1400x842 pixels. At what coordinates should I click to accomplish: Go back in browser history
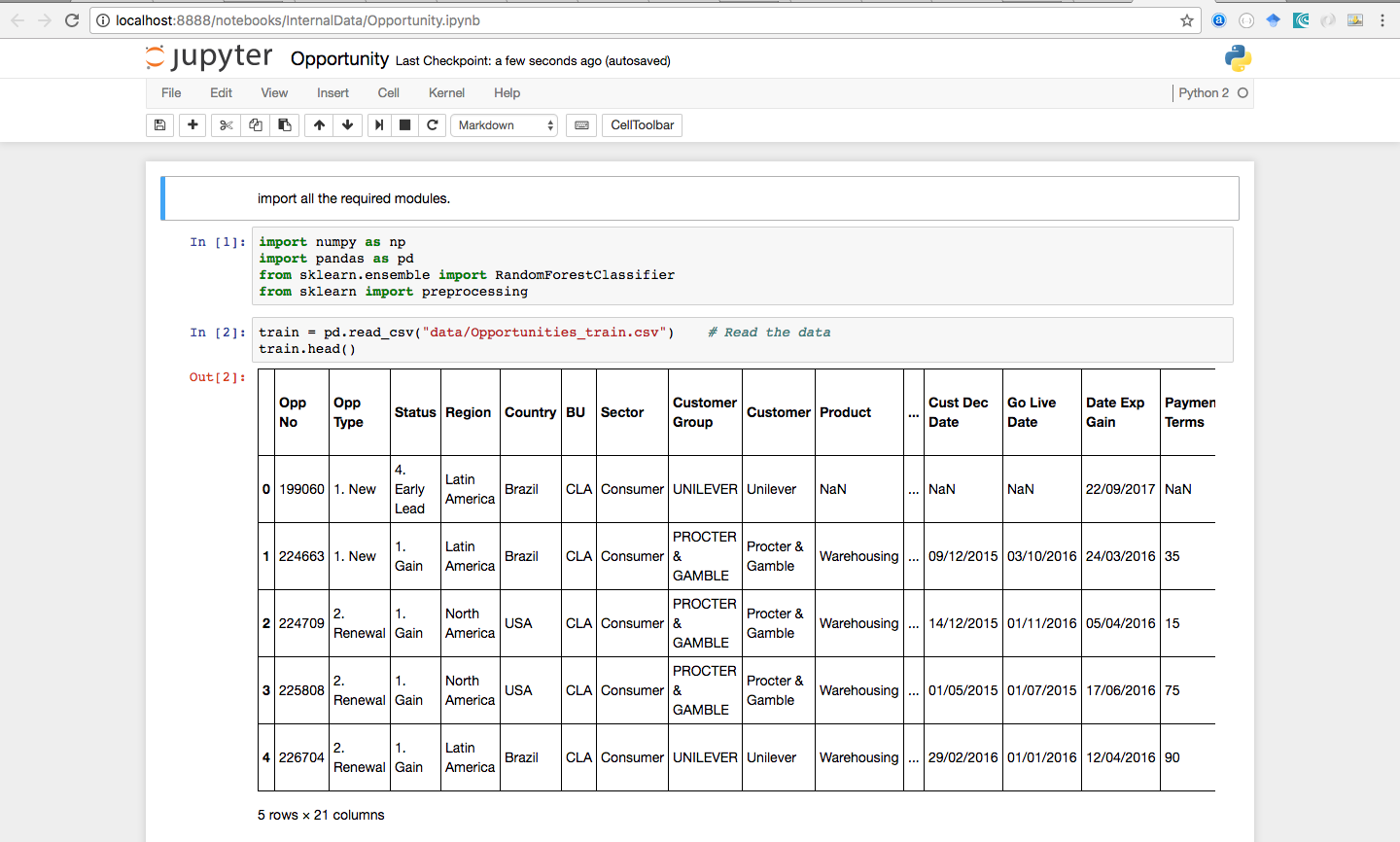(17, 20)
